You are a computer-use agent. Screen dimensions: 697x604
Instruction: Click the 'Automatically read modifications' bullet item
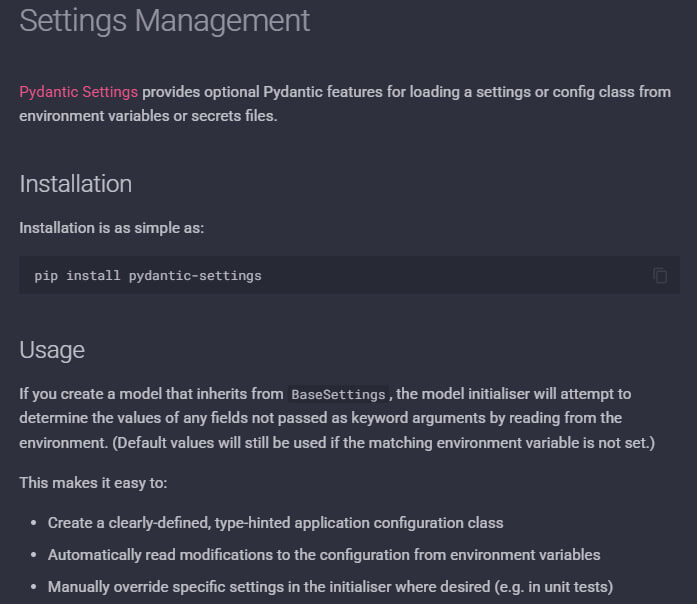tap(324, 554)
